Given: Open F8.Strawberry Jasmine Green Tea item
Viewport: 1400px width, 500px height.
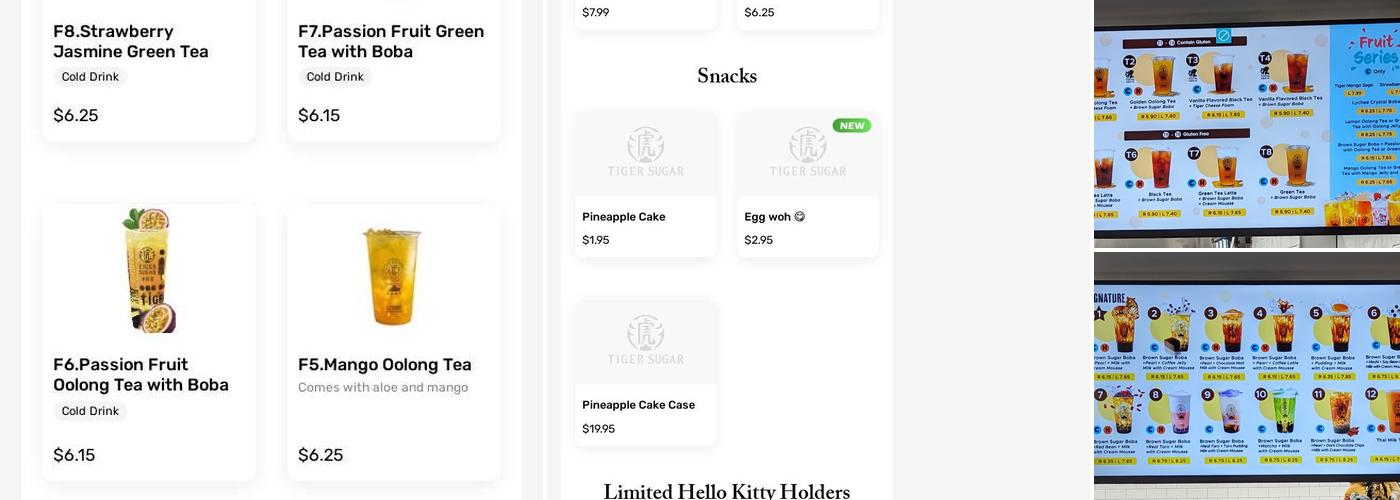Looking at the screenshot, I should point(131,41).
